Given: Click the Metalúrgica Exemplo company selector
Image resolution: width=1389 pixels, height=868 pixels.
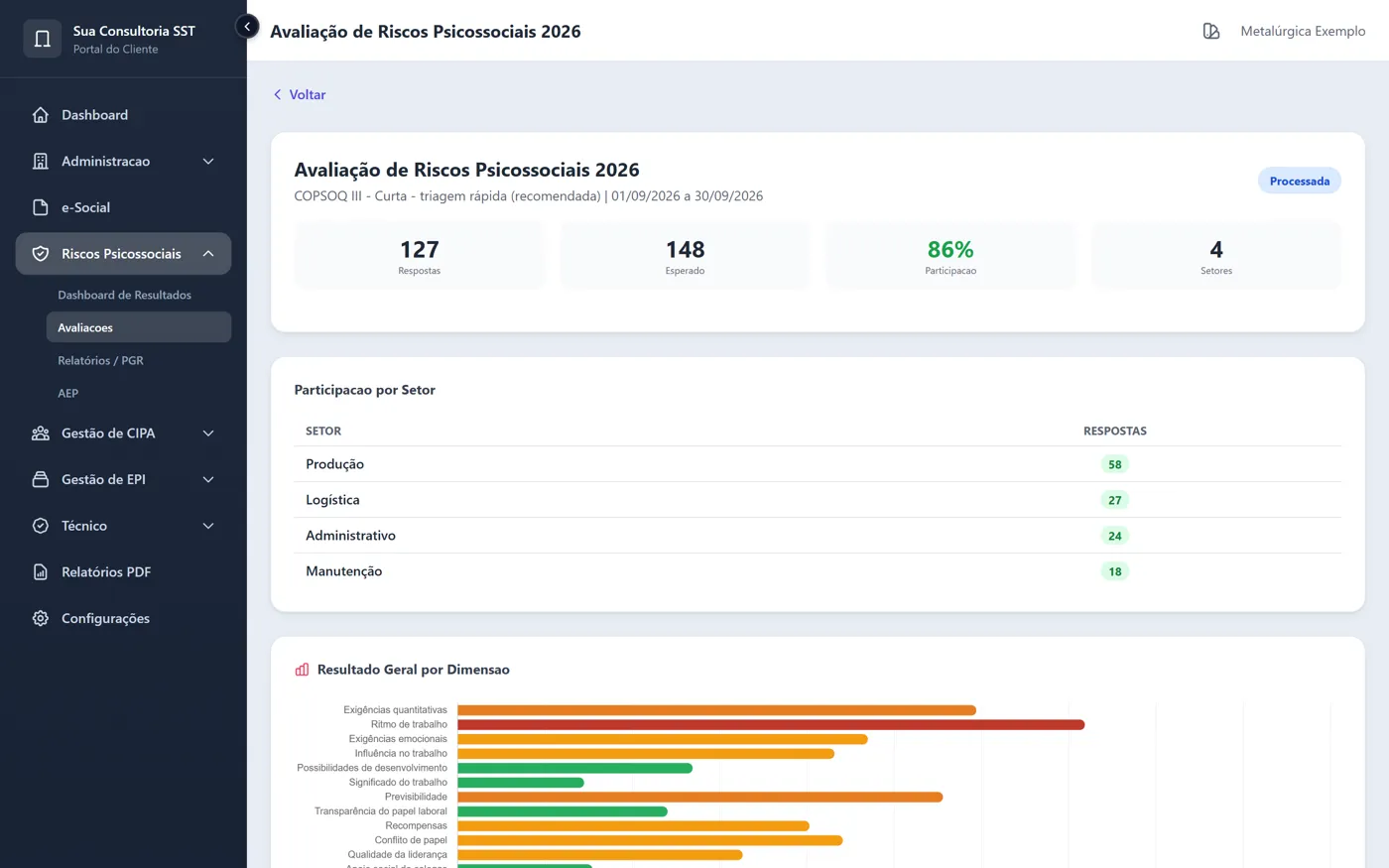Looking at the screenshot, I should point(1284,31).
